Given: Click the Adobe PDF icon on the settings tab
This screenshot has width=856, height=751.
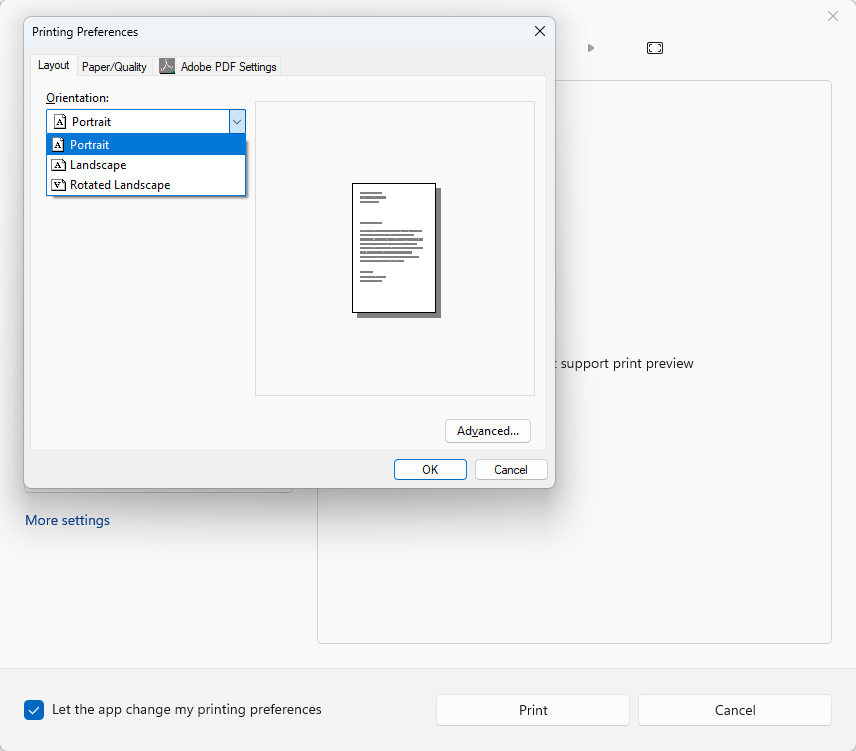Looking at the screenshot, I should [x=167, y=66].
